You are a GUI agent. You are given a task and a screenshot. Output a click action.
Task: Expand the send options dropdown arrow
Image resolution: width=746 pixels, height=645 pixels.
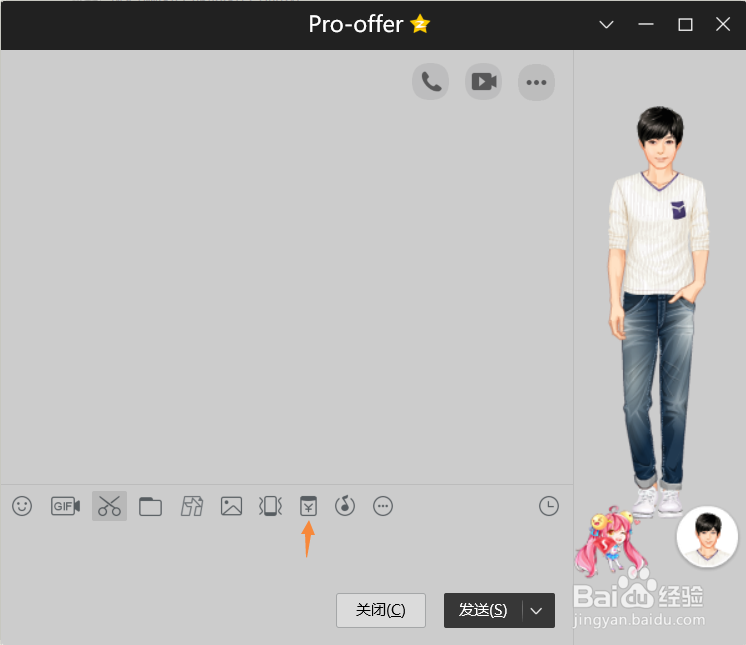(537, 611)
